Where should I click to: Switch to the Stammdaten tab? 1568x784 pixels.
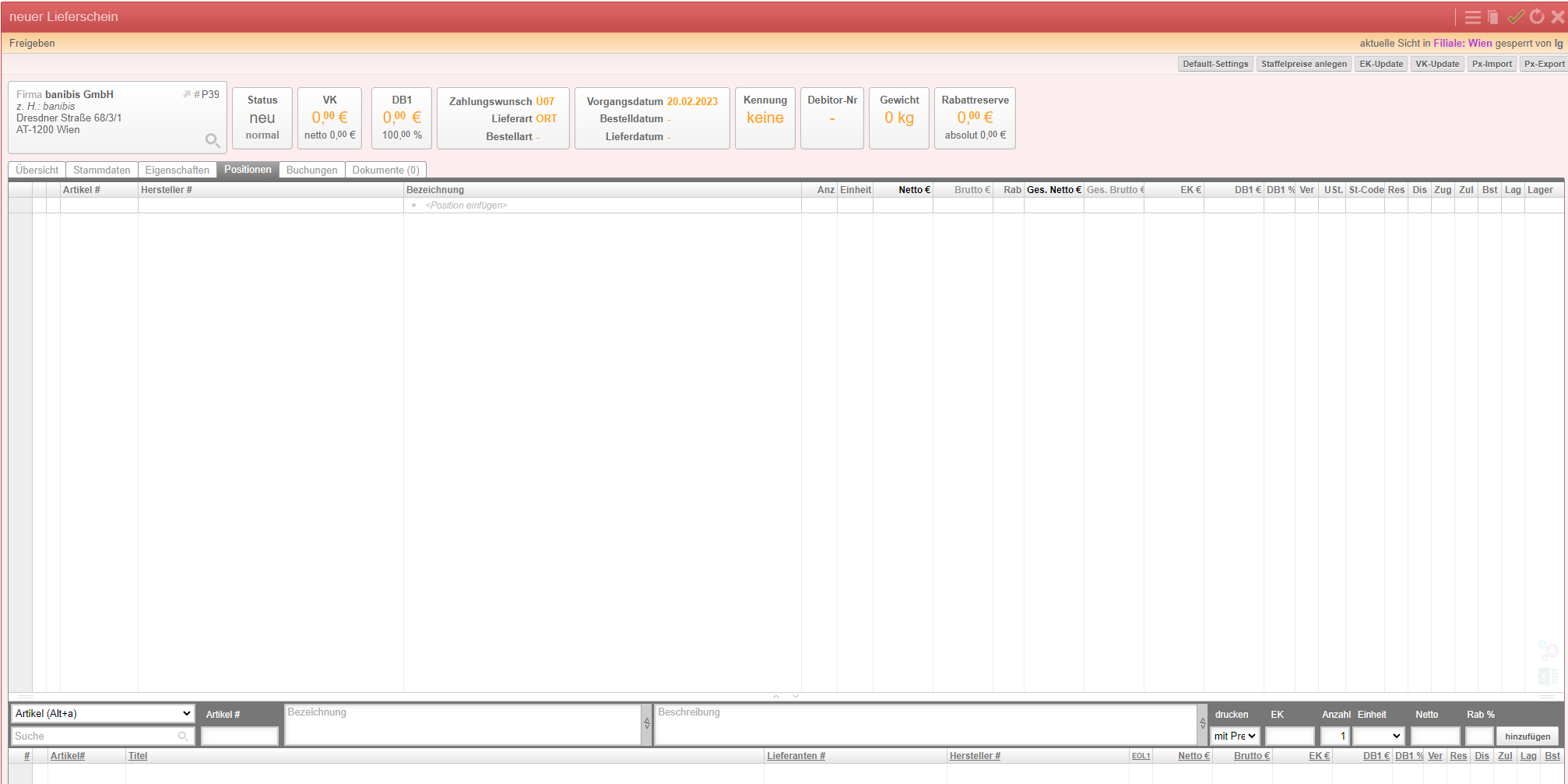pos(102,170)
